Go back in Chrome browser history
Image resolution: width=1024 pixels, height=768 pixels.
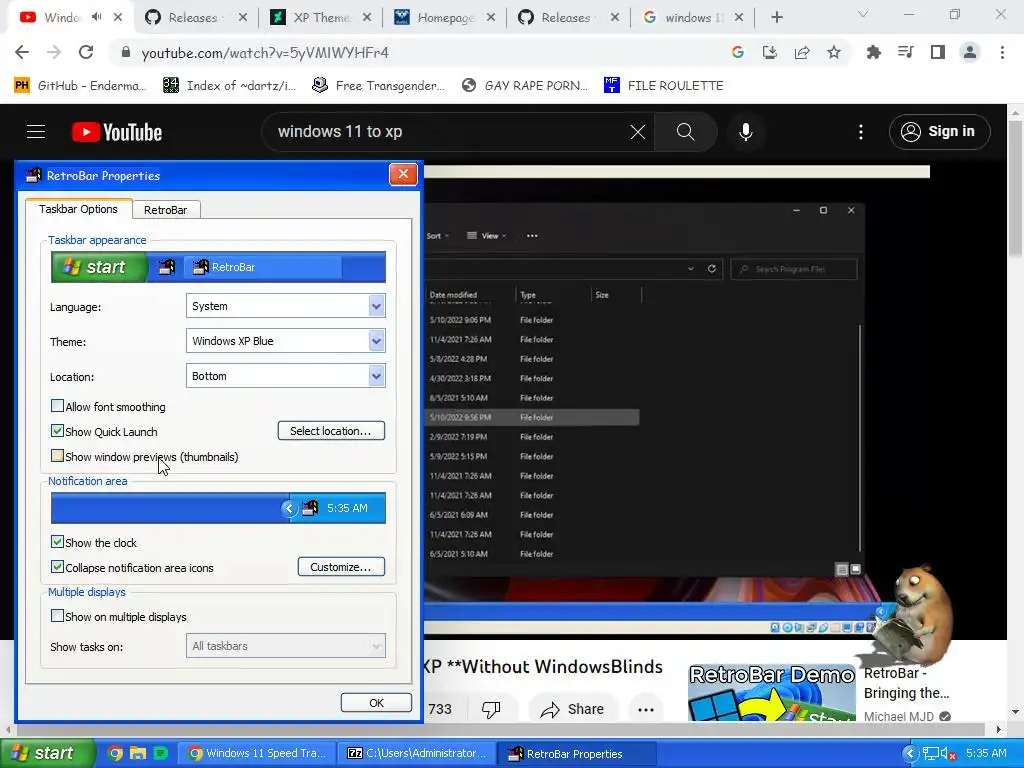click(22, 52)
